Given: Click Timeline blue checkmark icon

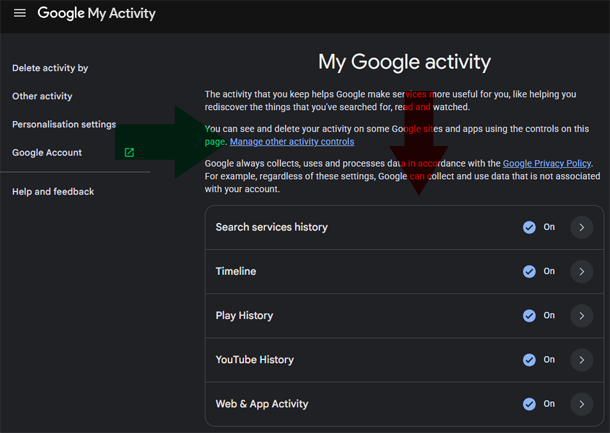Looking at the screenshot, I should (x=529, y=272).
